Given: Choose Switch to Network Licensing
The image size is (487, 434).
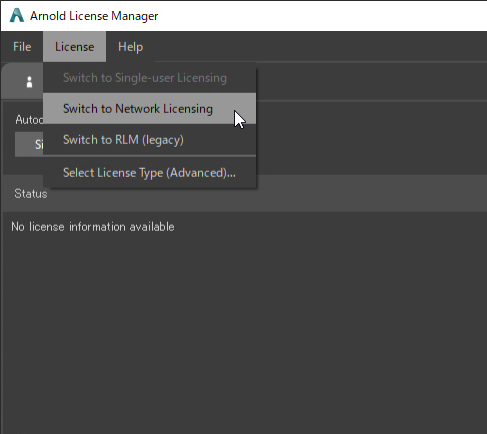Looking at the screenshot, I should pos(149,109).
